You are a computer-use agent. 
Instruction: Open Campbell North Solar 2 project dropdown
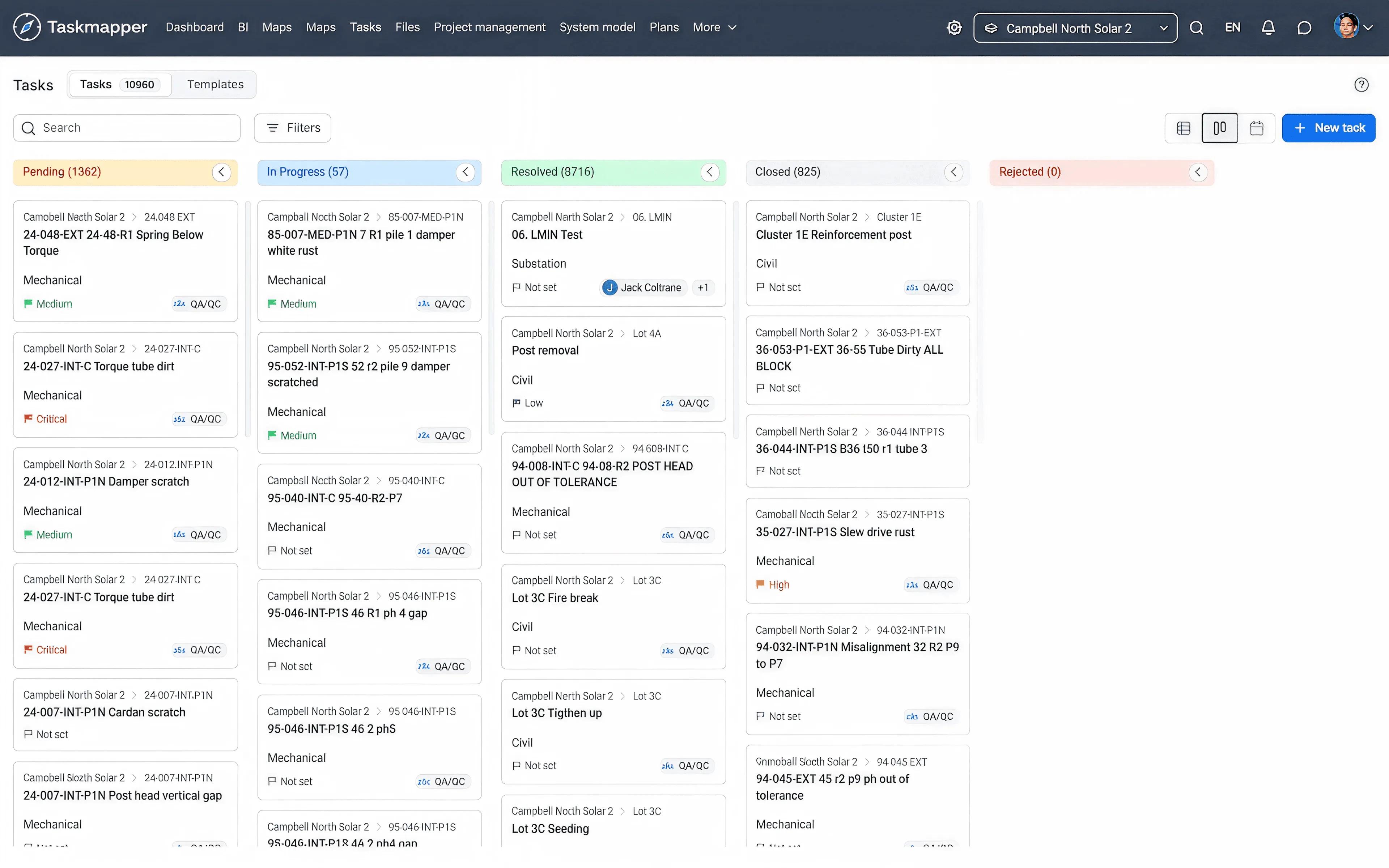click(1075, 27)
